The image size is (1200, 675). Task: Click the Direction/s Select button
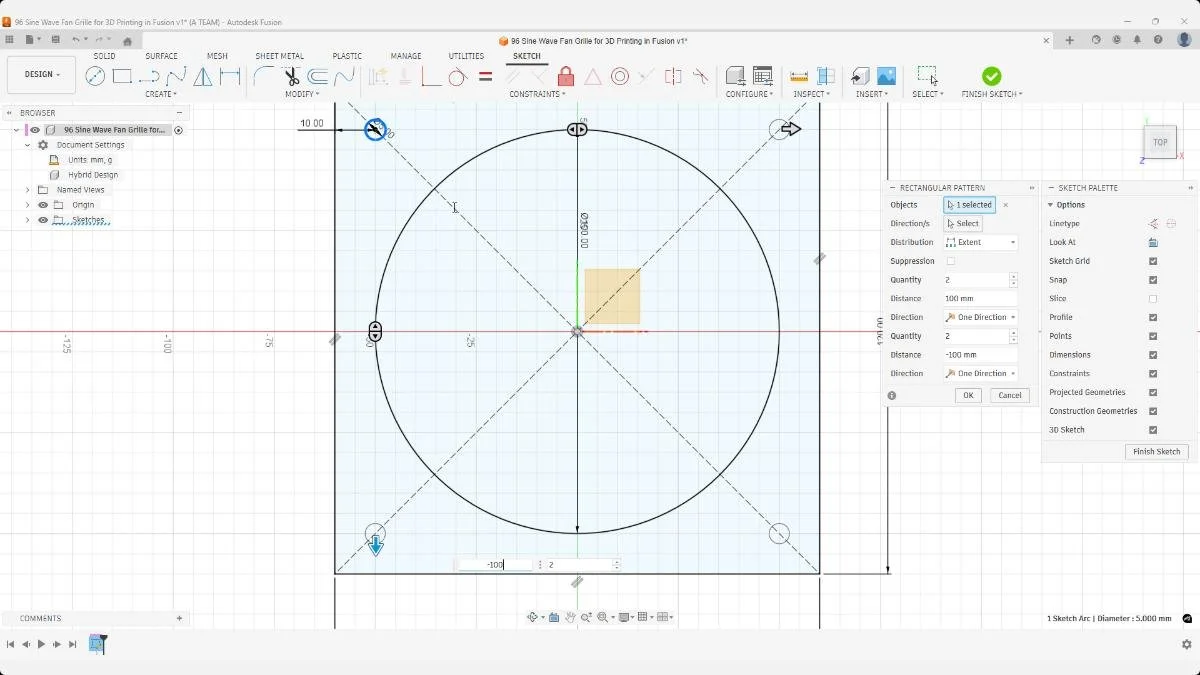(963, 224)
